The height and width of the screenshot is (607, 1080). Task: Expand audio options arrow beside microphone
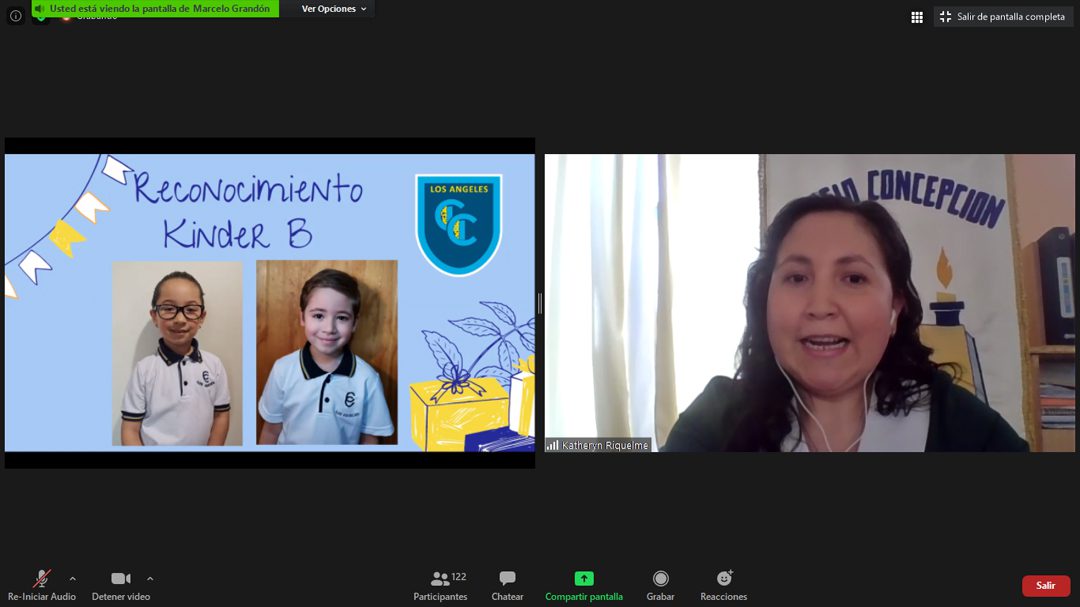click(72, 578)
